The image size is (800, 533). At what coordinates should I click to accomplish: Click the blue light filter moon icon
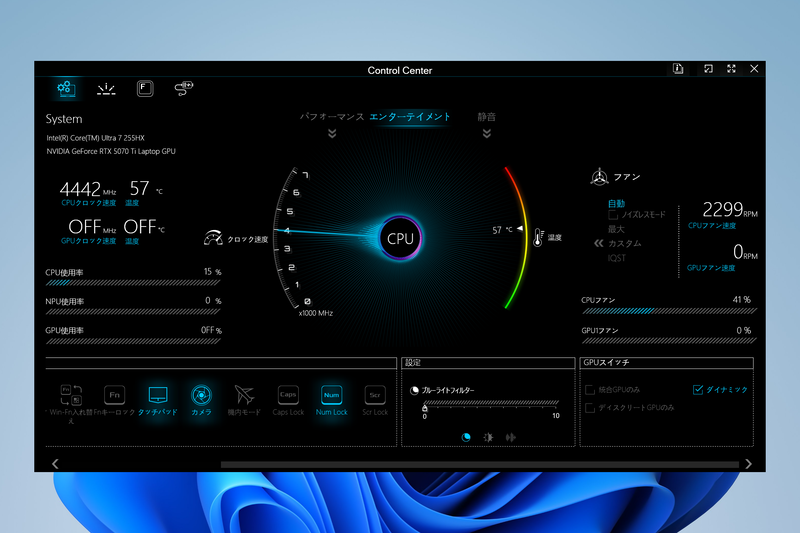pos(414,390)
